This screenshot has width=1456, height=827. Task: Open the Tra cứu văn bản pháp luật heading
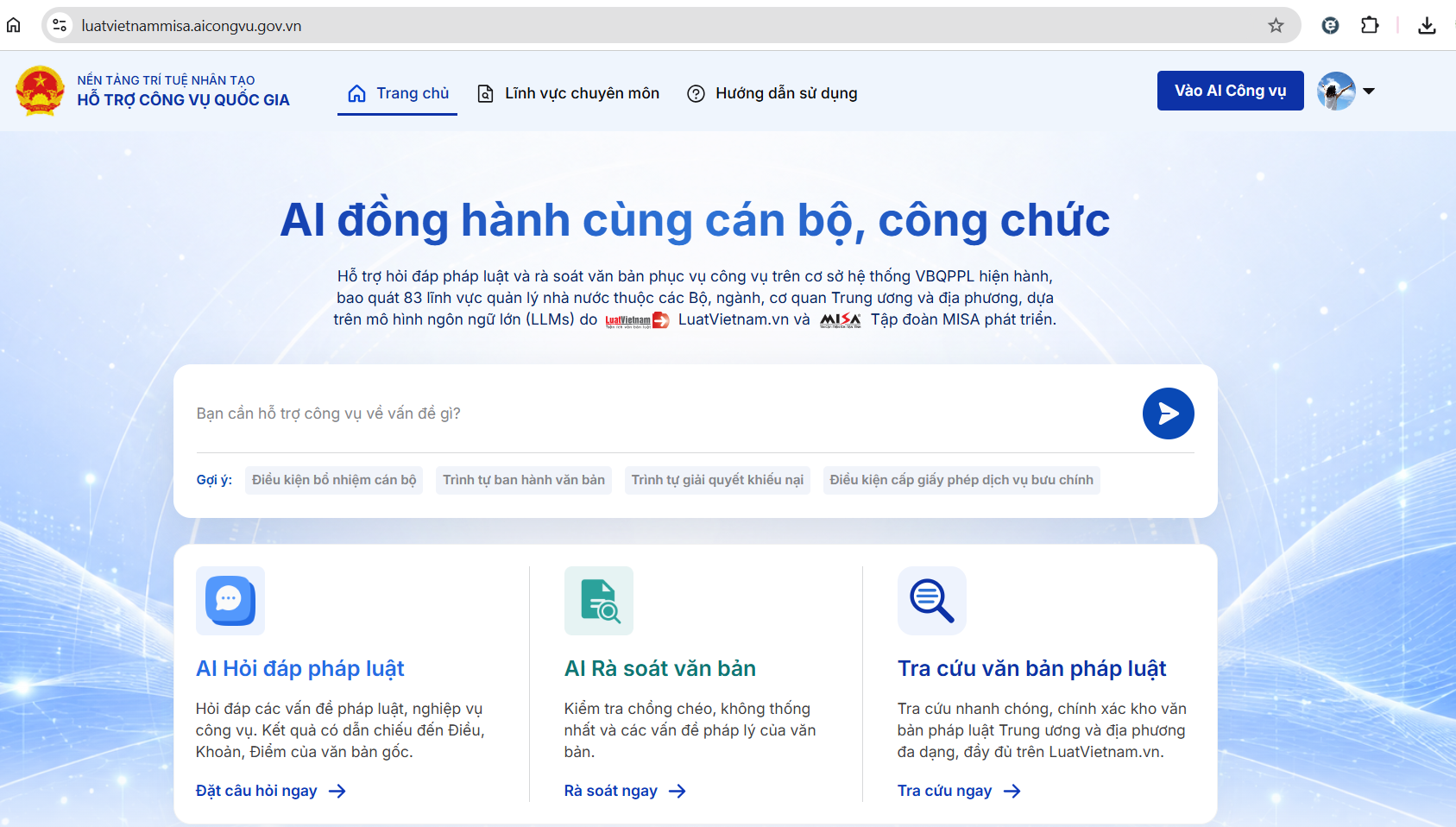pyautogui.click(x=1031, y=669)
